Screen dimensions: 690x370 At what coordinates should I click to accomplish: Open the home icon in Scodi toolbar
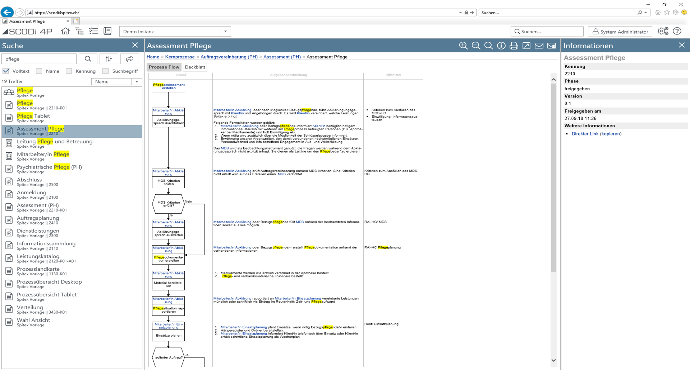pos(65,31)
